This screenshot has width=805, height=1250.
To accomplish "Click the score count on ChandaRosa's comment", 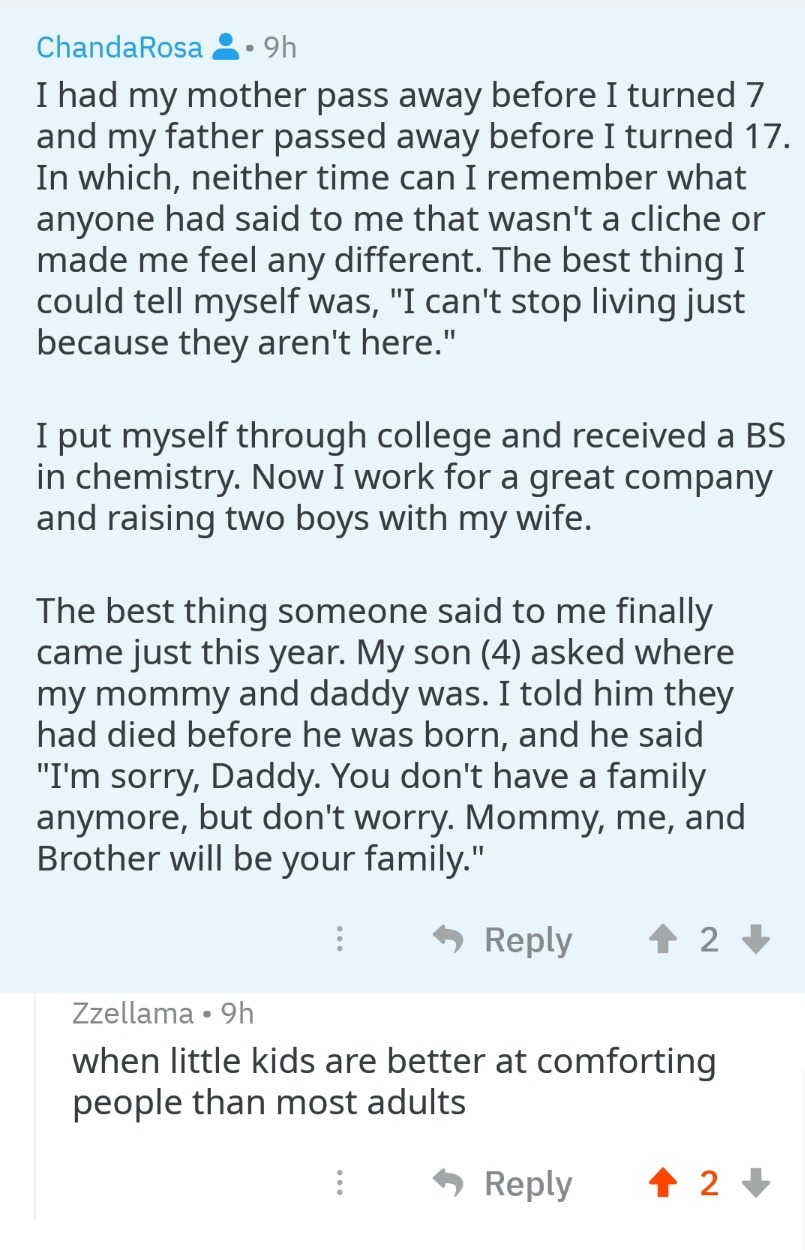I will 709,939.
